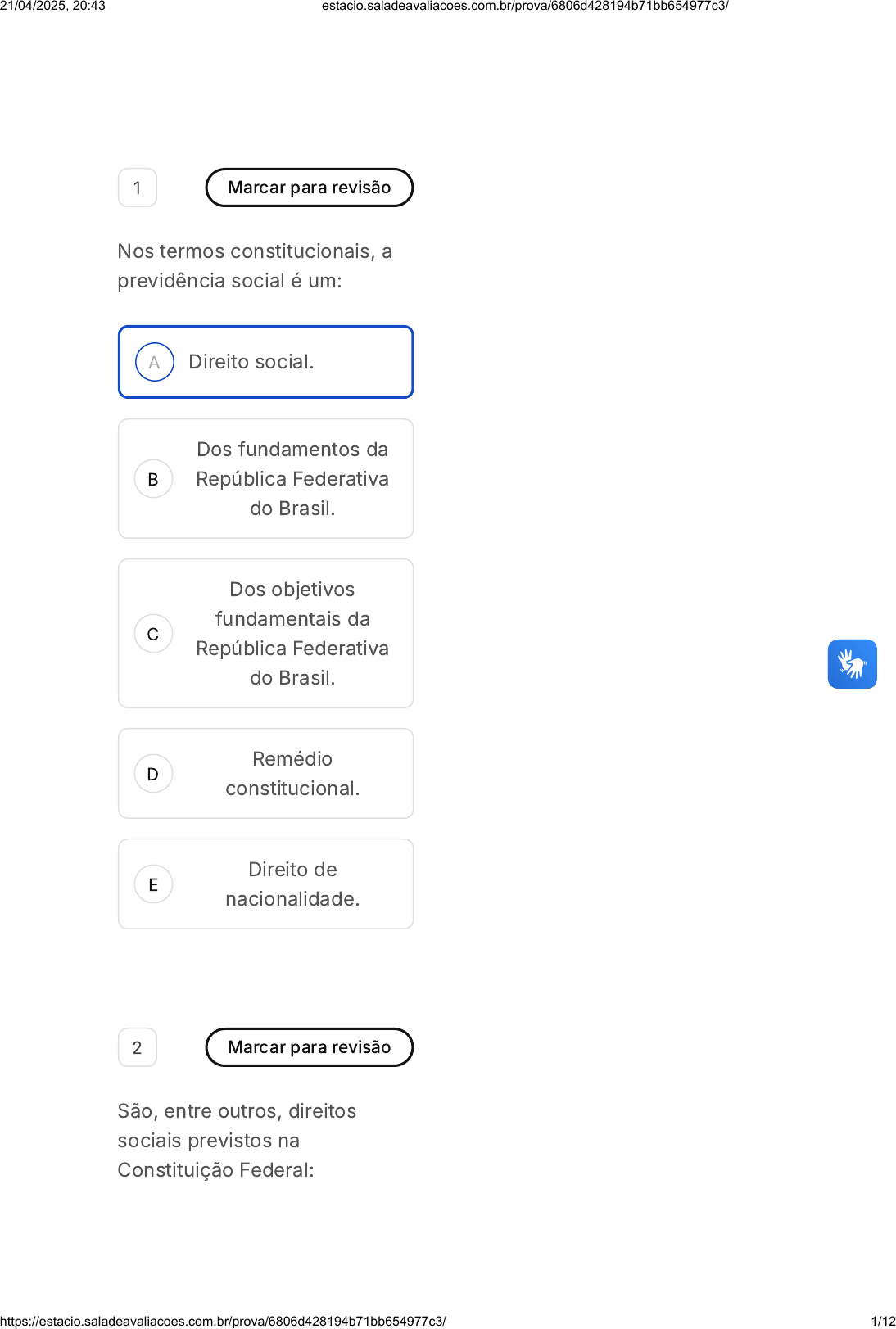The width and height of the screenshot is (896, 1329).
Task: Click the "Direito de nacionalidade." answer text
Action: [x=292, y=884]
